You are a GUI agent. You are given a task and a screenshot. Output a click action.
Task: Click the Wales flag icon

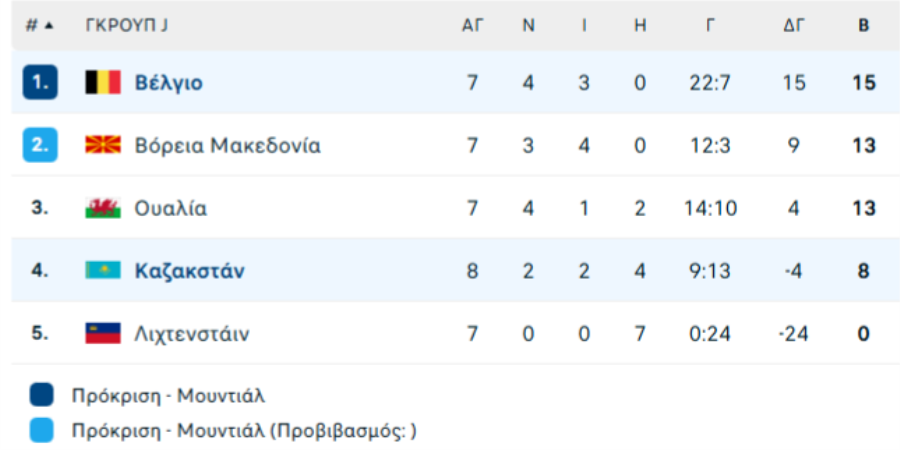103,209
